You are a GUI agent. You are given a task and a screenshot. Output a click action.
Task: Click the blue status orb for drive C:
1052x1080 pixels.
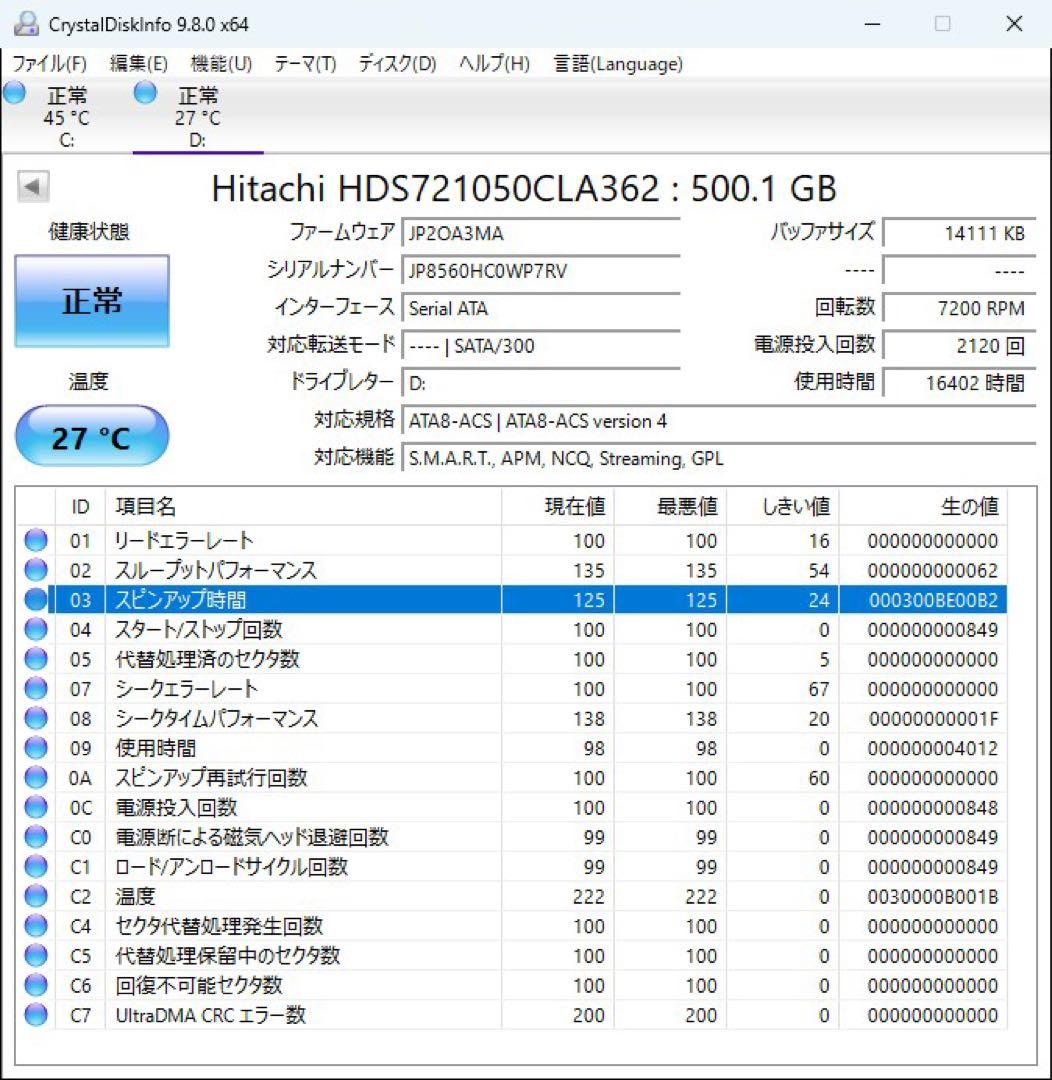pos(14,92)
